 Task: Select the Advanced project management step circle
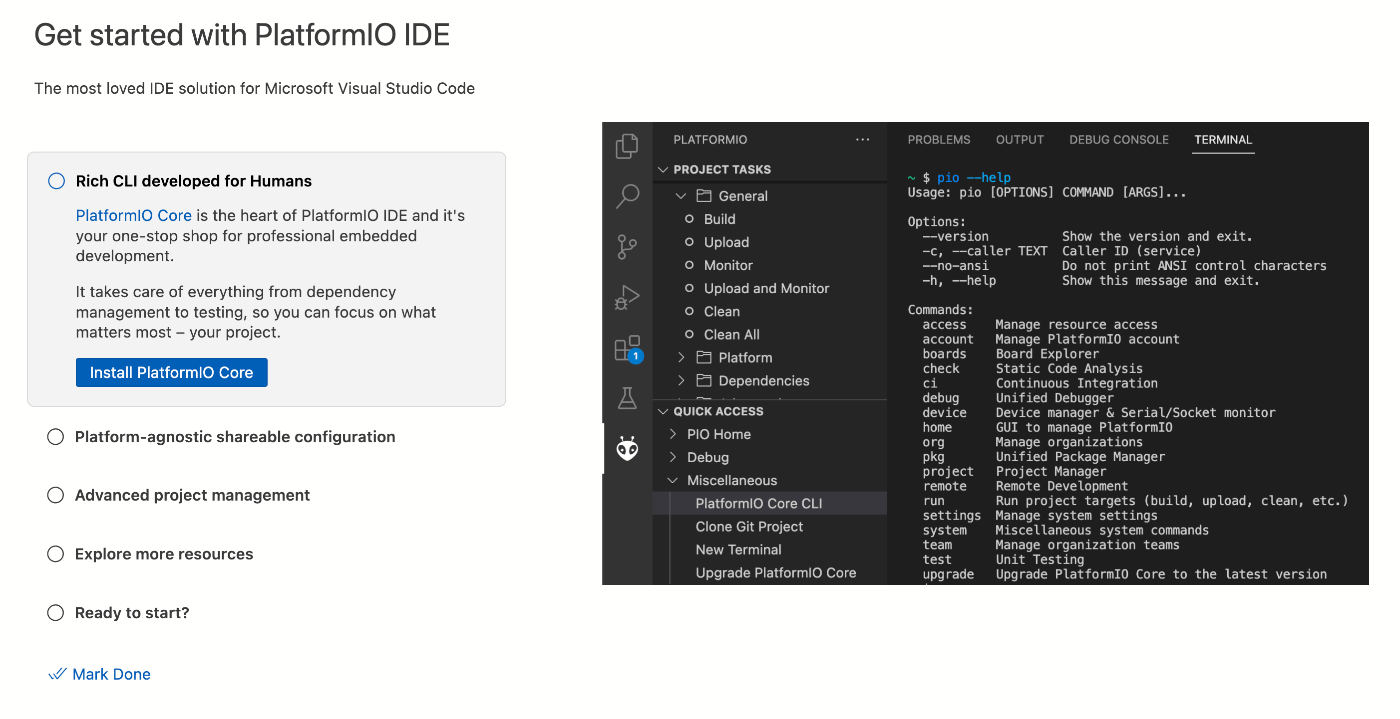tap(56, 495)
